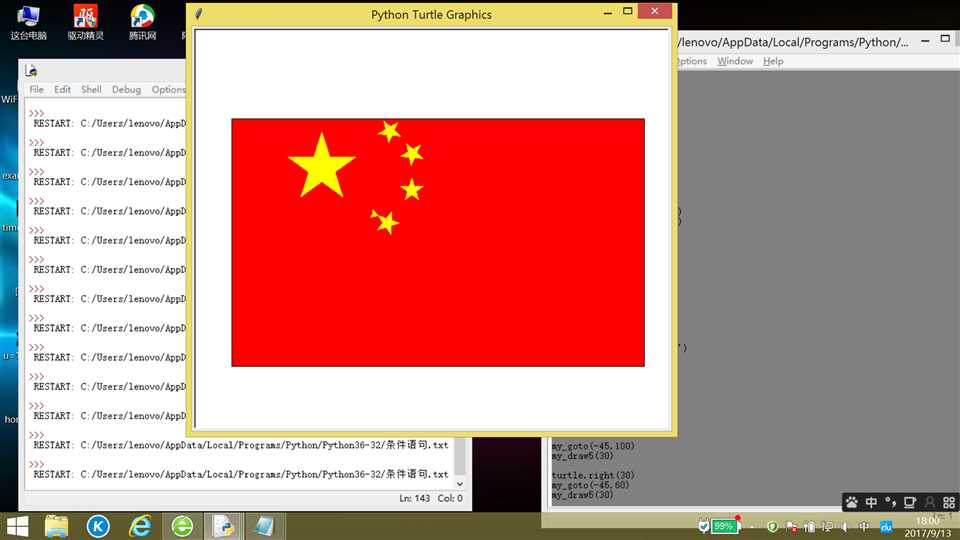Open the Edit menu in IDLE Shell
The width and height of the screenshot is (960, 540).
coord(62,89)
